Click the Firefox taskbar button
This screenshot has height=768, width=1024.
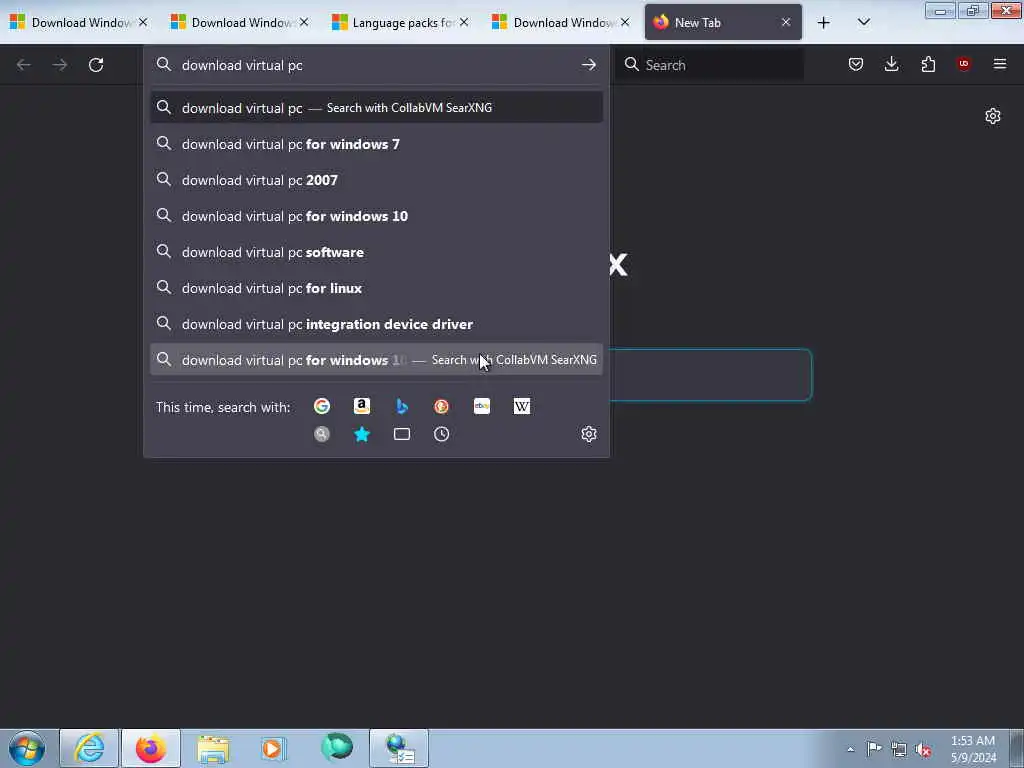click(x=151, y=748)
